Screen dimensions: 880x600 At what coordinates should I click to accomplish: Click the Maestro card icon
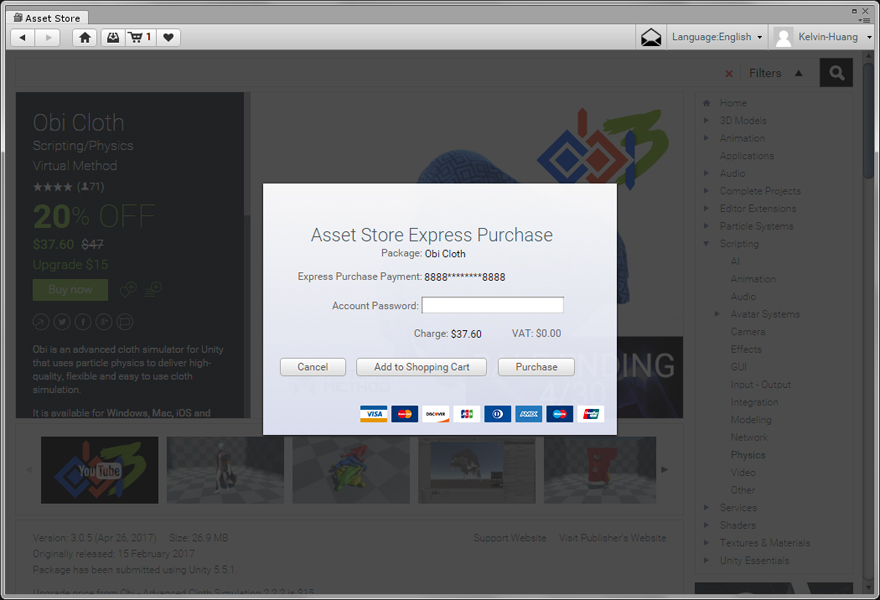click(x=560, y=414)
